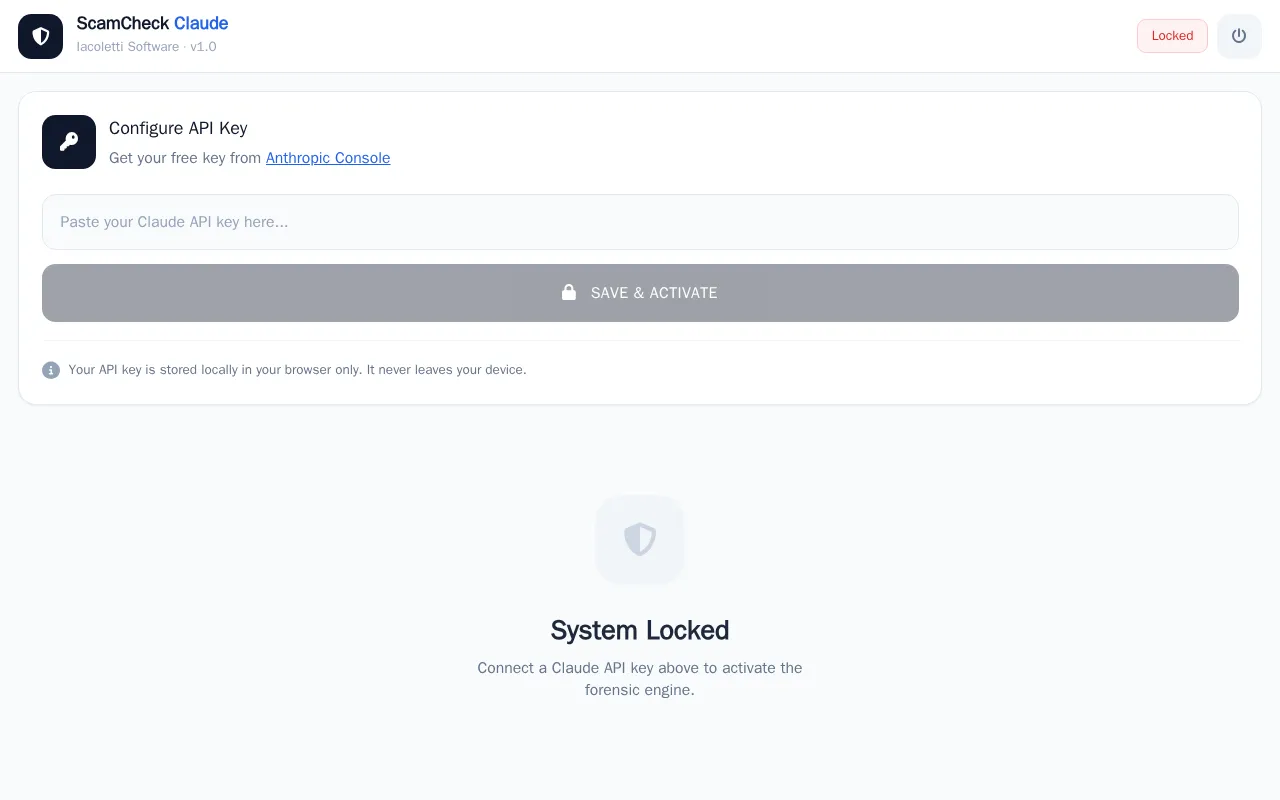Click the key icon beside Configure API Key

[x=69, y=142]
